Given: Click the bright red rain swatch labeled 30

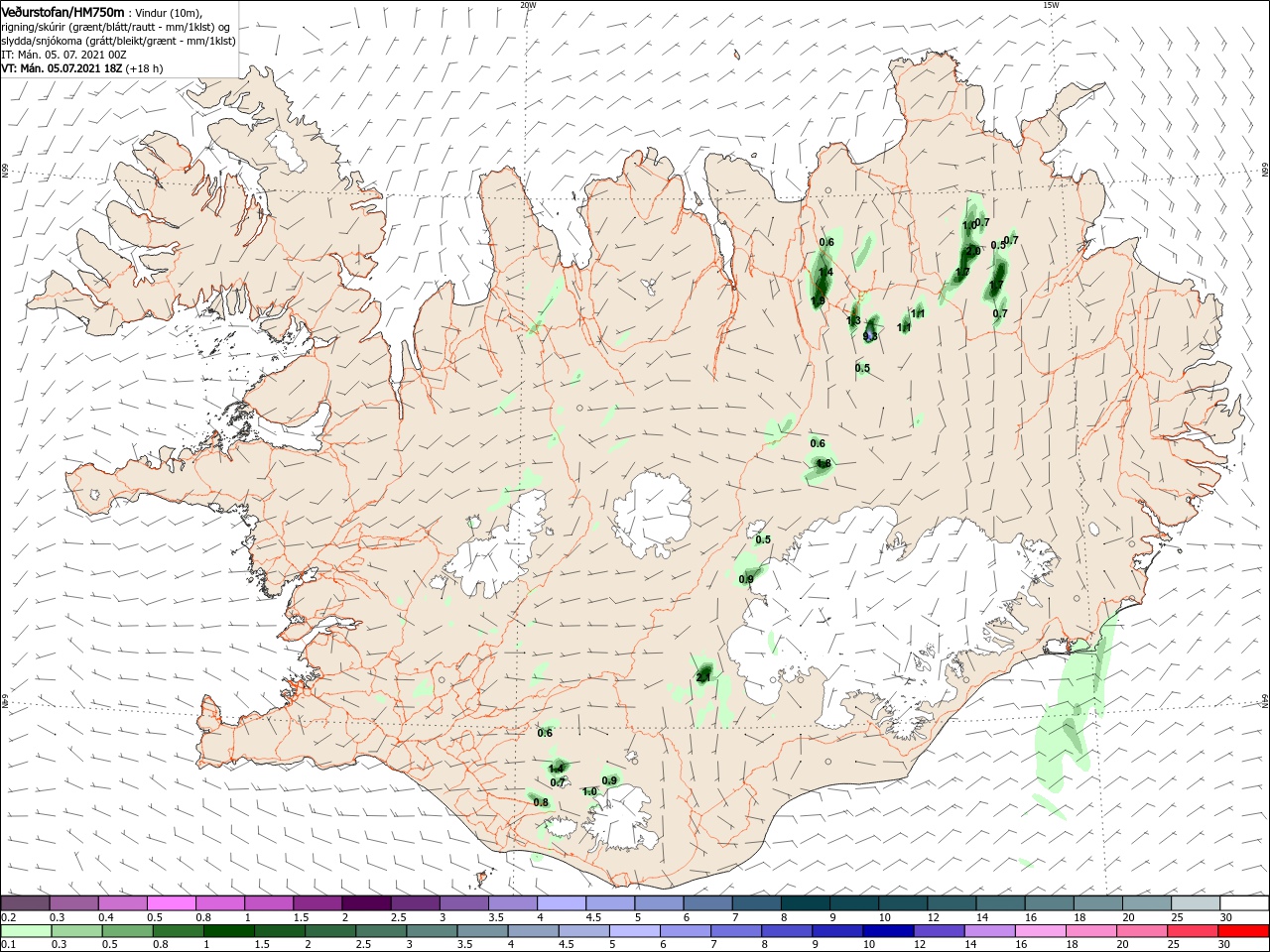Looking at the screenshot, I should tap(1244, 931).
